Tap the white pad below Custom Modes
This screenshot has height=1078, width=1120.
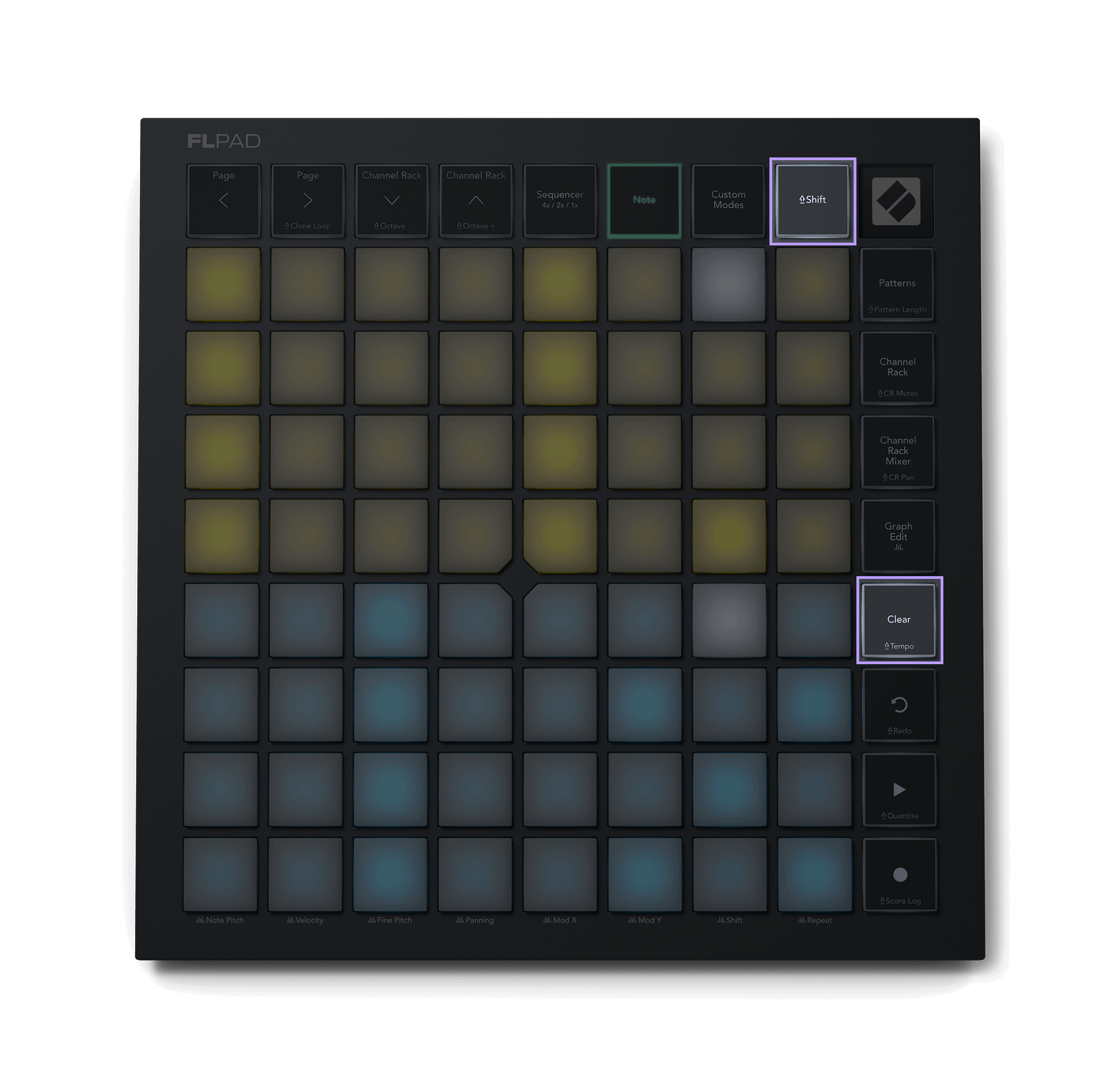728,284
